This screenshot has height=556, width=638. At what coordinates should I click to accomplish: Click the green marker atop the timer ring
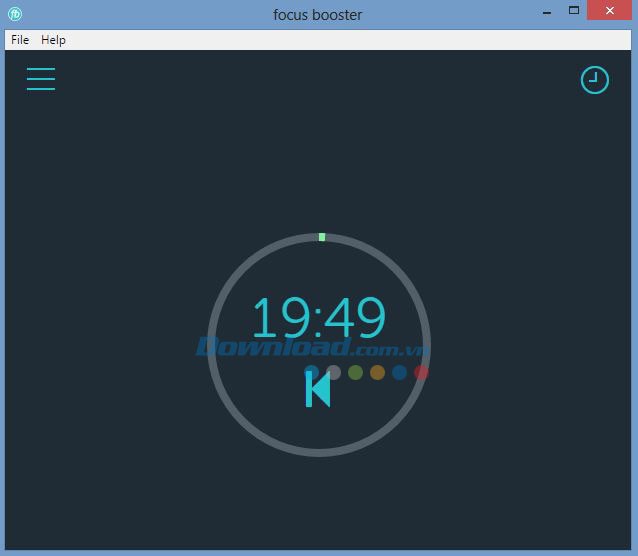pyautogui.click(x=321, y=237)
